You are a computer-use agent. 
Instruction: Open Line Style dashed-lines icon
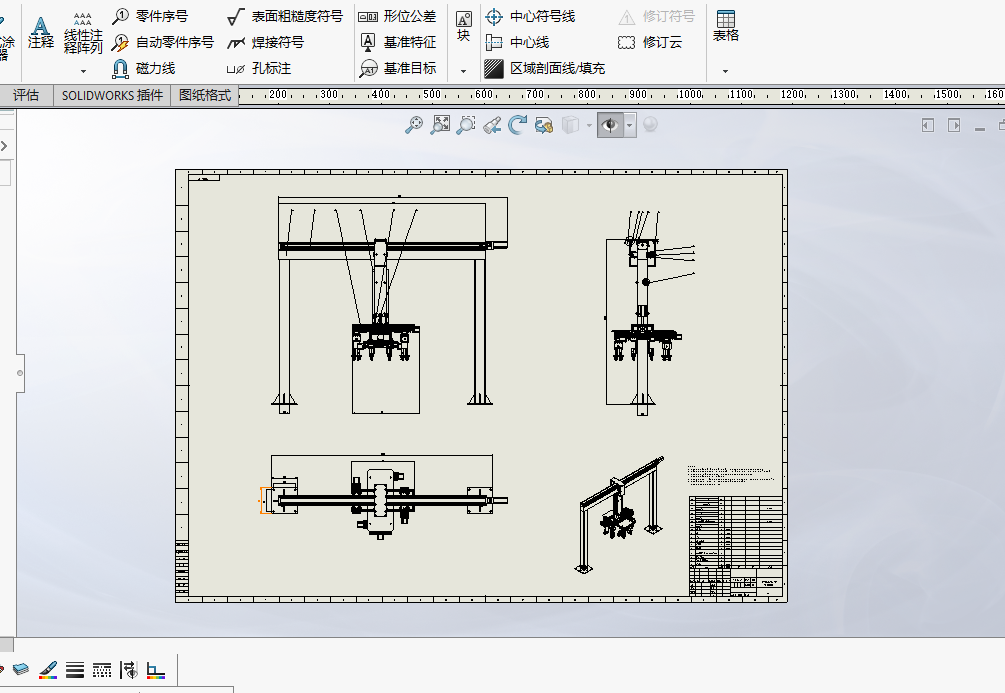tap(102, 670)
